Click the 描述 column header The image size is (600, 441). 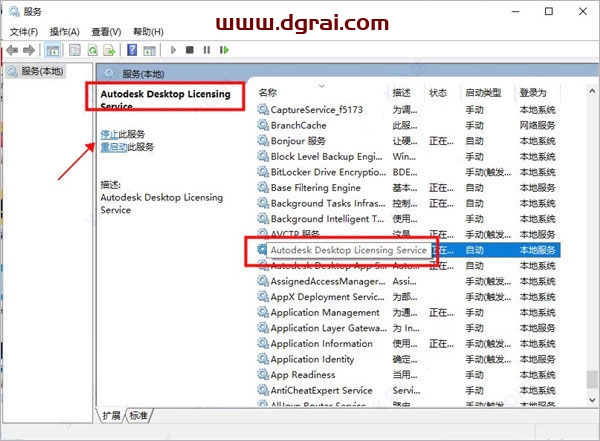401,93
